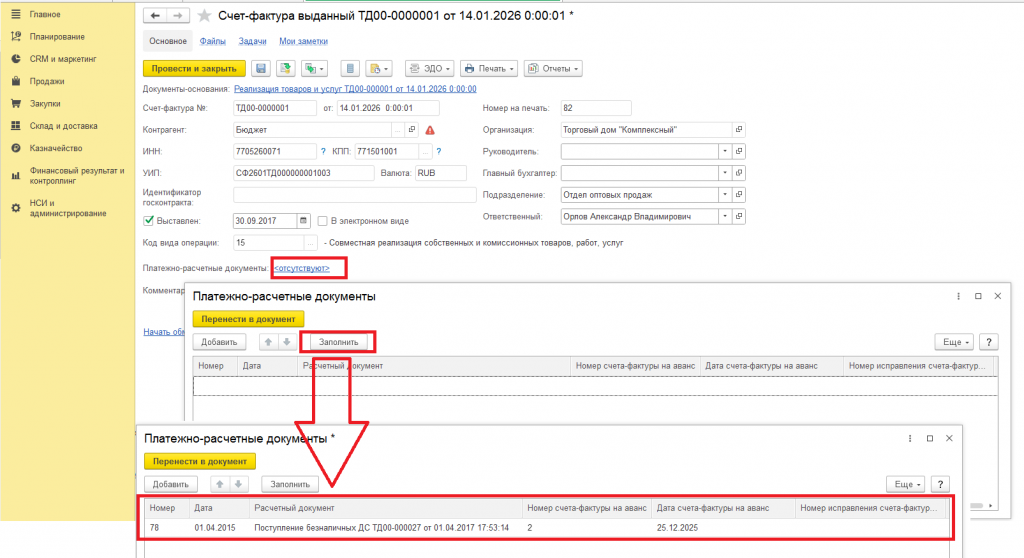
Task: Expand the Подразделение dropdown arrow
Action: [x=725, y=194]
